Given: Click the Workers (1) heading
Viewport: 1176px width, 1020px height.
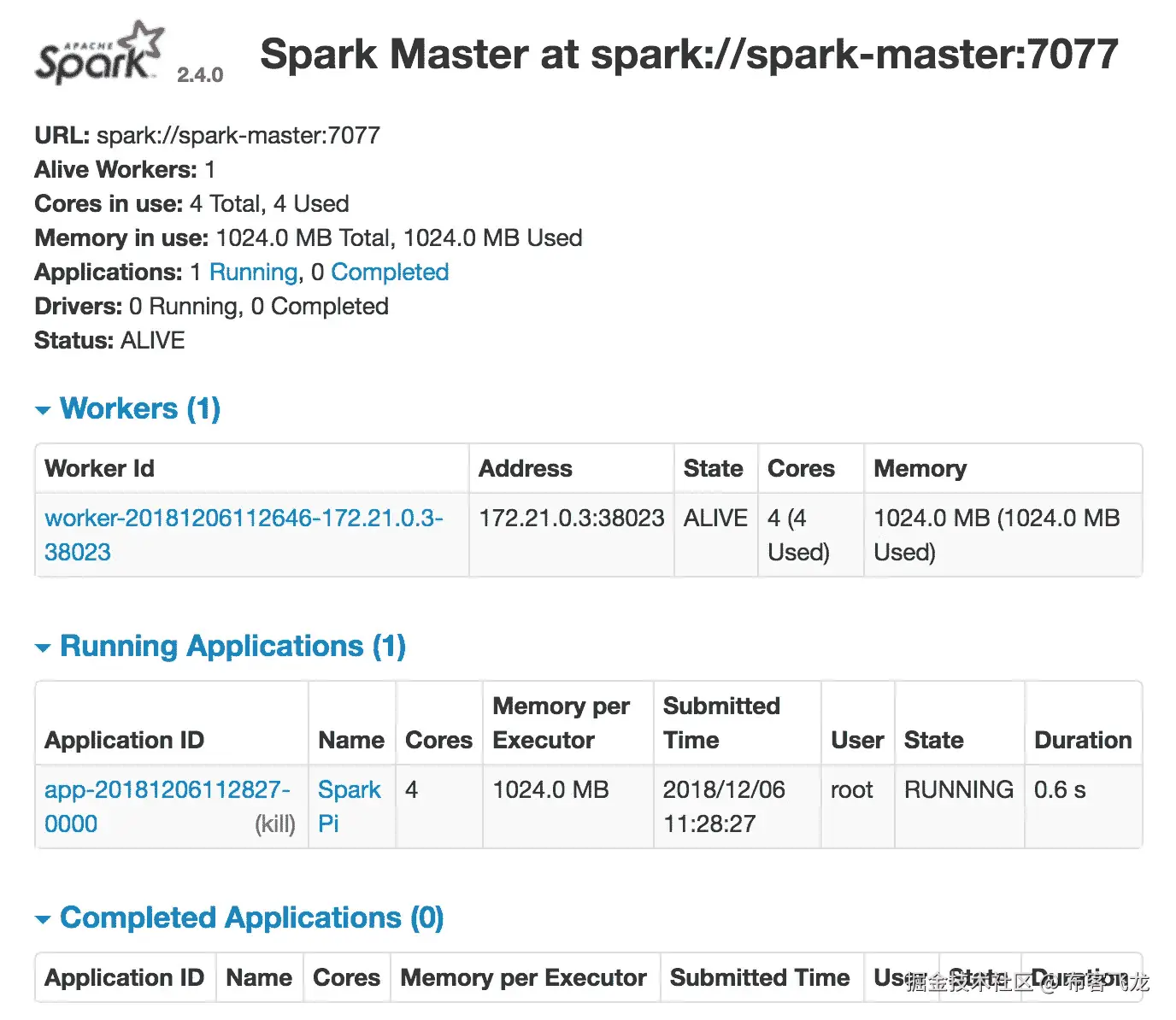Looking at the screenshot, I should click(140, 408).
